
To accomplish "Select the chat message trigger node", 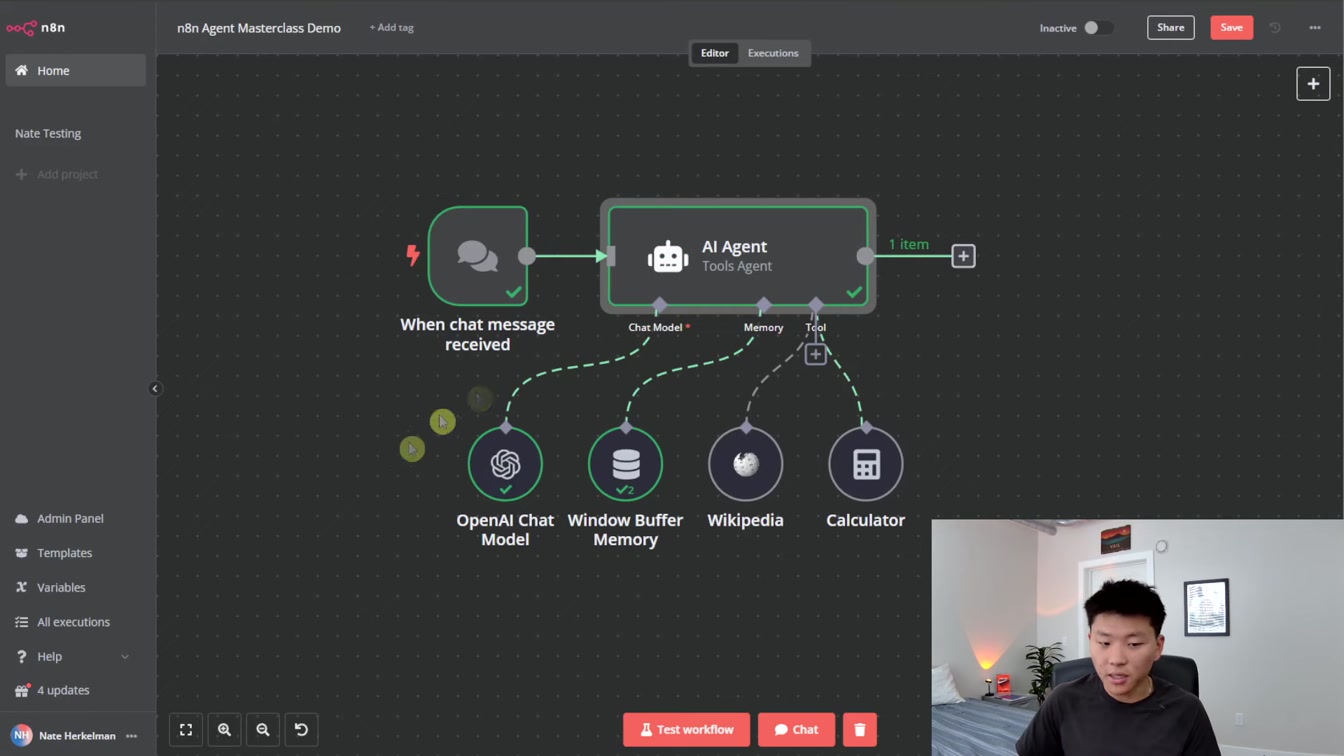I will pyautogui.click(x=478, y=256).
